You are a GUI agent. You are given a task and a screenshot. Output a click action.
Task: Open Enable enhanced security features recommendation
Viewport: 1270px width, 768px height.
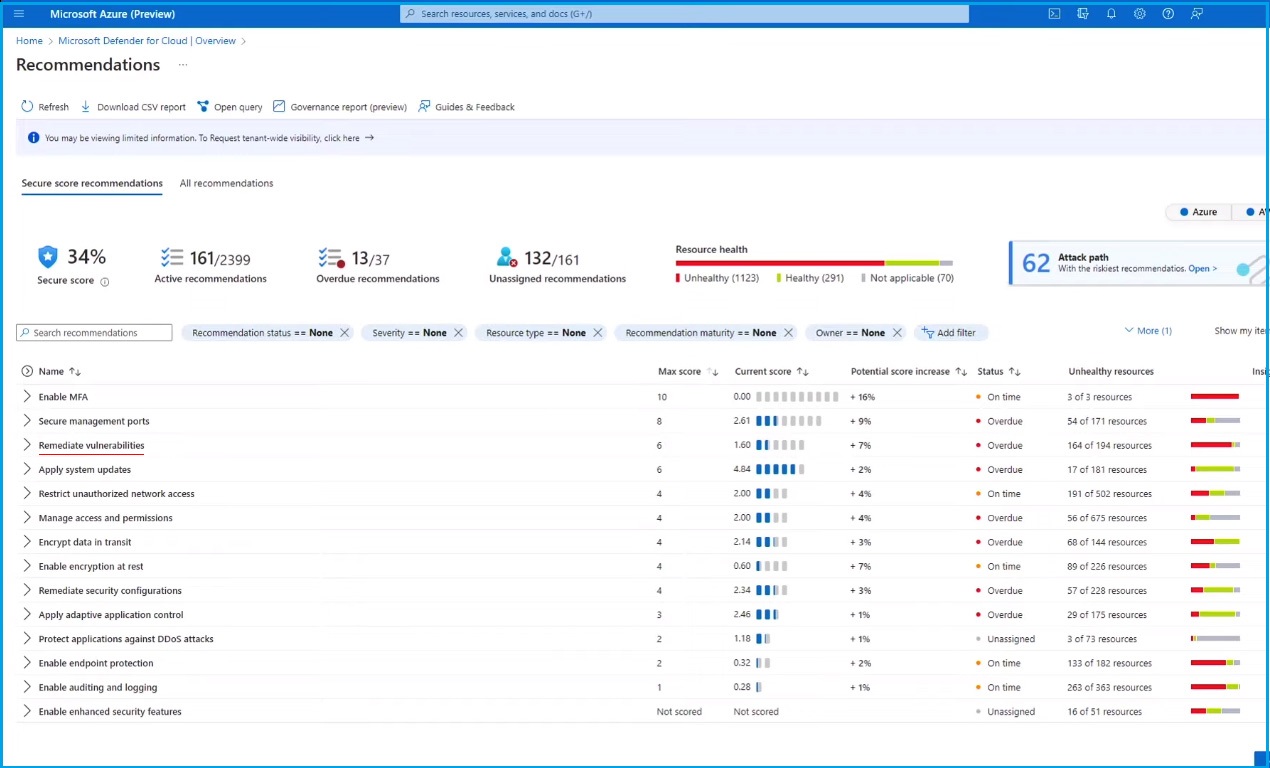pyautogui.click(x=110, y=712)
